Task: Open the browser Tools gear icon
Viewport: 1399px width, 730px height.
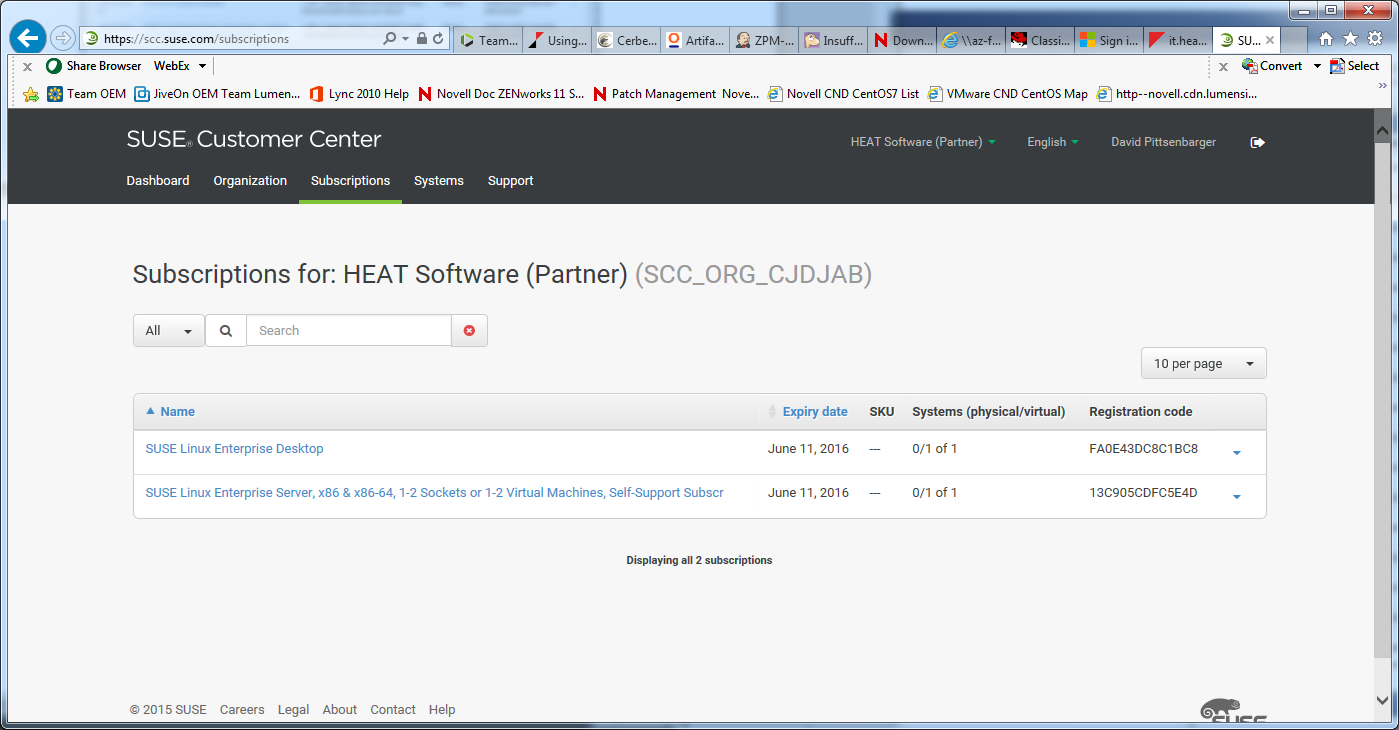Action: 1375,39
